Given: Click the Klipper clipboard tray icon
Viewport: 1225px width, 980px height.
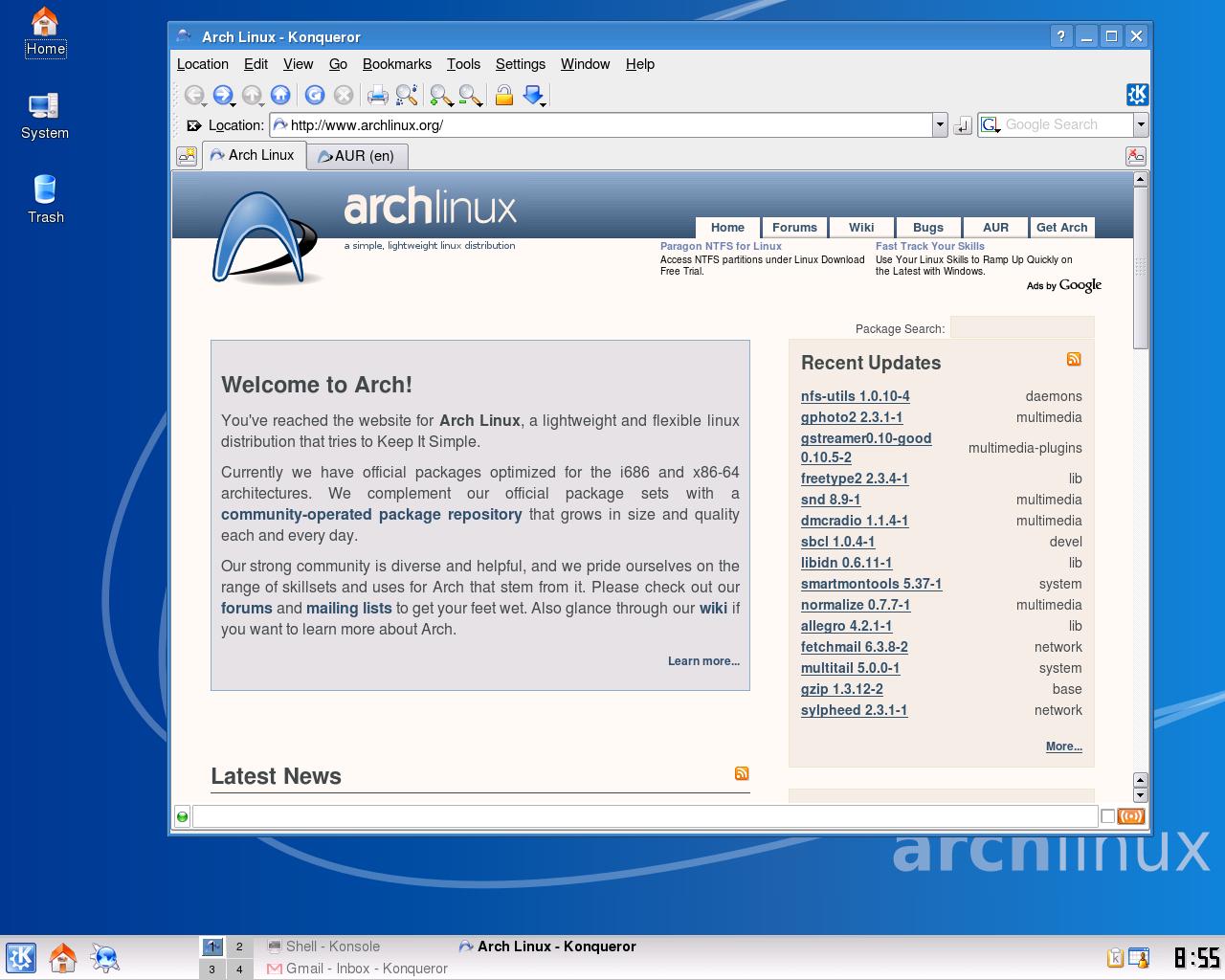Looking at the screenshot, I should [1115, 957].
